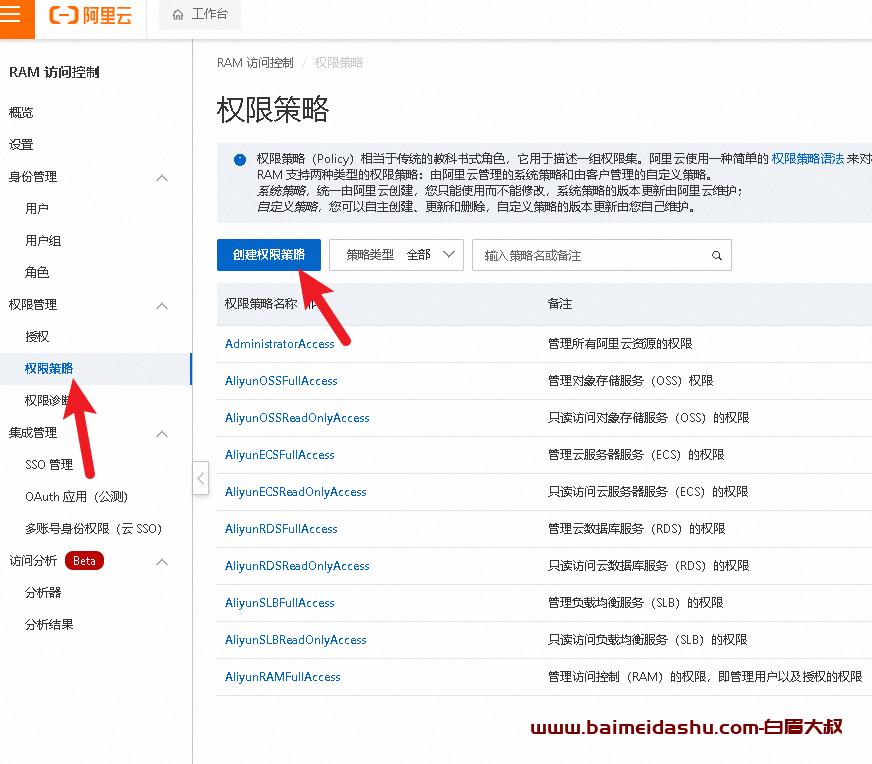Open 多账号身份权限 (云 SSO)
Viewport: 872px width, 764px height.
point(93,528)
